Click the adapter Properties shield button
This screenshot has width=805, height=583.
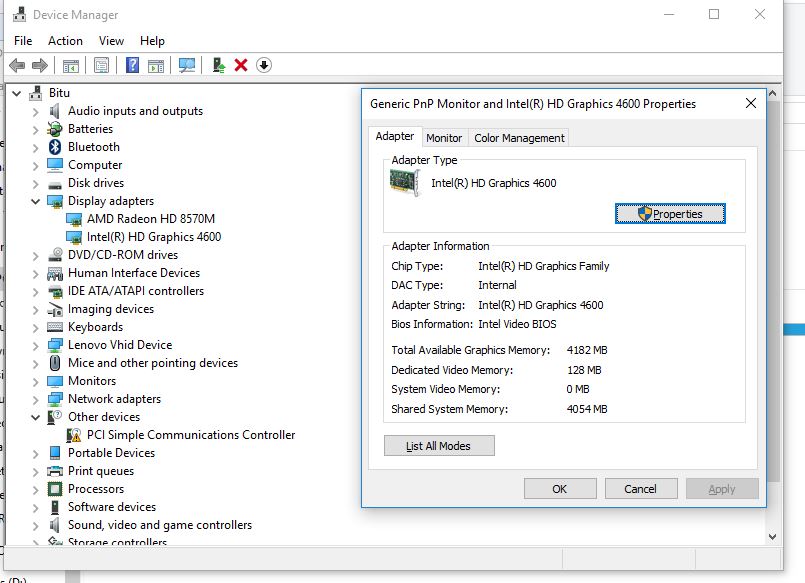coord(670,213)
